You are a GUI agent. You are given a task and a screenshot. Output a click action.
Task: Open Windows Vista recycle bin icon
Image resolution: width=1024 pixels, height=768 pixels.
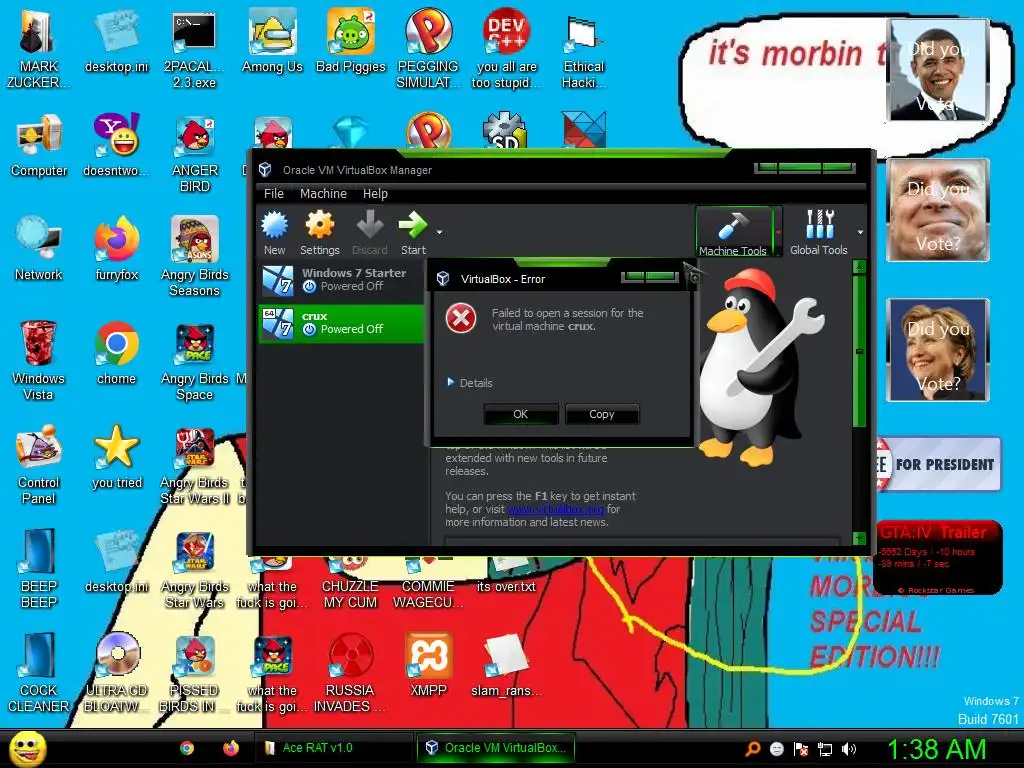point(39,362)
